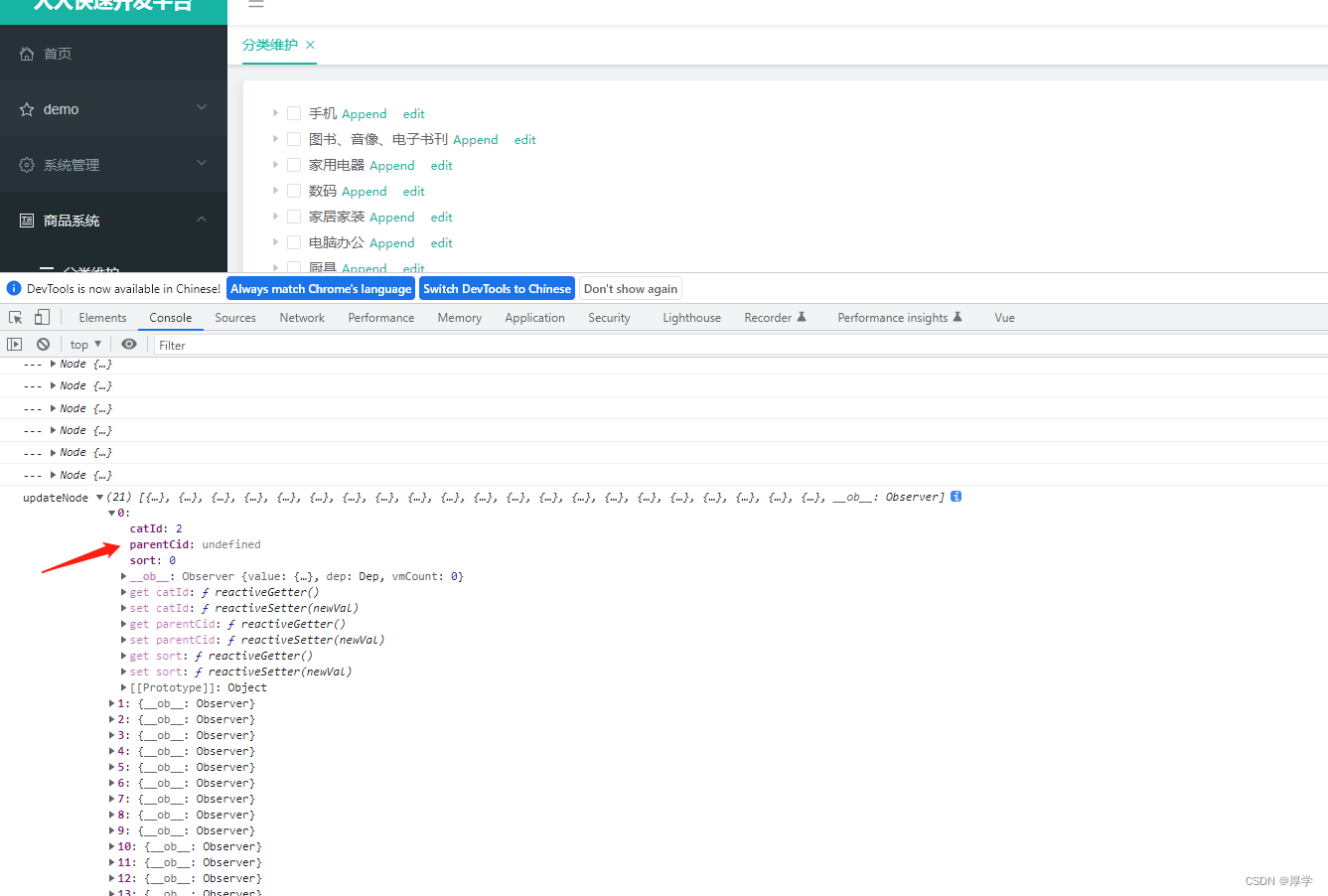Show the console sidebar icon
This screenshot has width=1328, height=896.
[x=14, y=345]
